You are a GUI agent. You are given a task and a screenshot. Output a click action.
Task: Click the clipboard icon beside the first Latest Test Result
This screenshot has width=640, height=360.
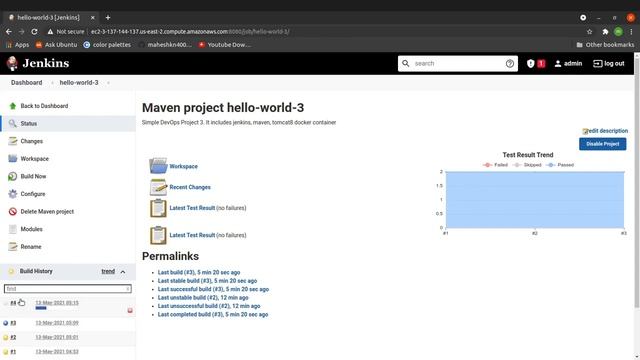click(x=158, y=208)
